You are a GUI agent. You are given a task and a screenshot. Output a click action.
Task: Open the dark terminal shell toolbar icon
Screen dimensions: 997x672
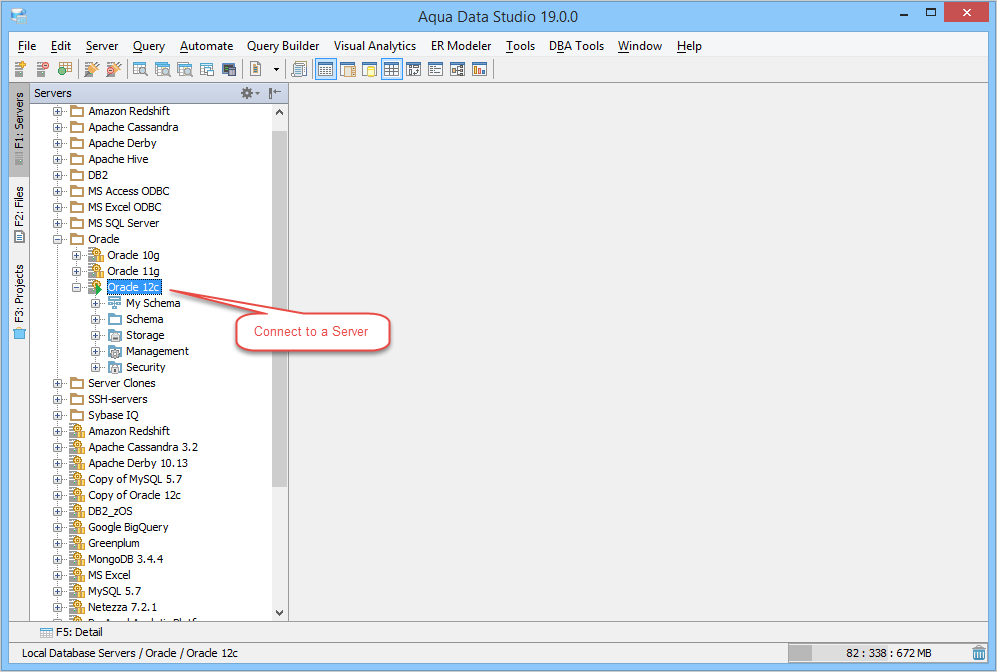click(x=229, y=69)
